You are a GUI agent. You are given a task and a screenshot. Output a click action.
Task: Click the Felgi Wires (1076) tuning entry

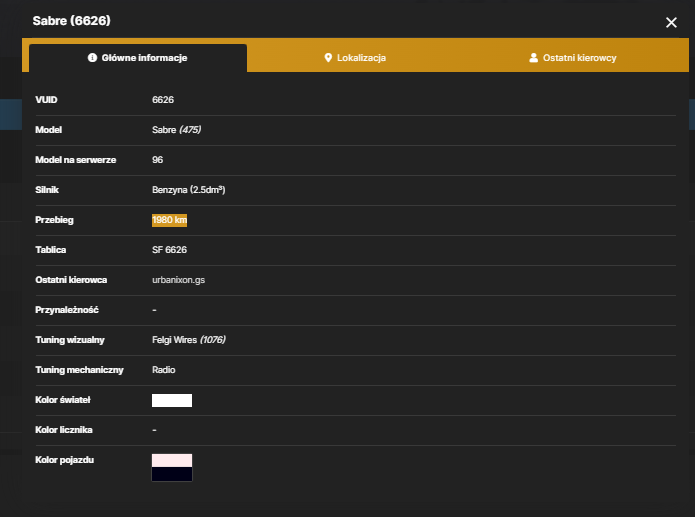tap(189, 340)
